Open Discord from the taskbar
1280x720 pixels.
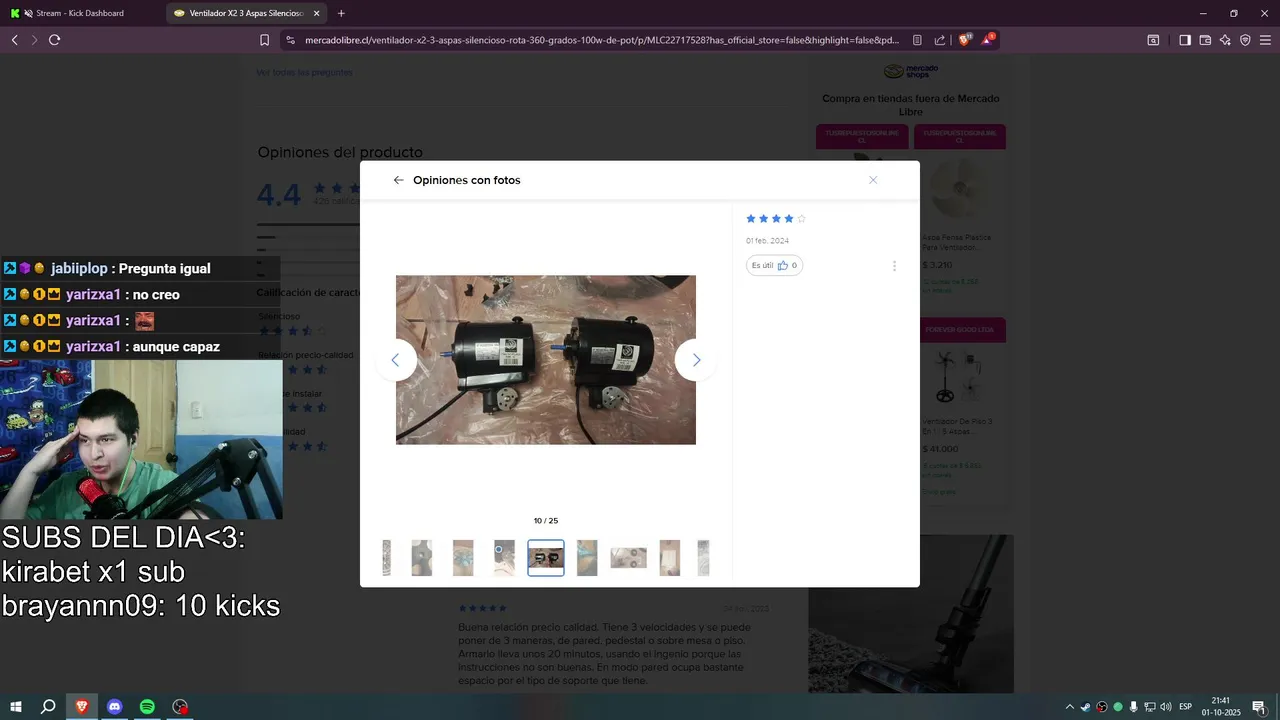pyautogui.click(x=114, y=707)
